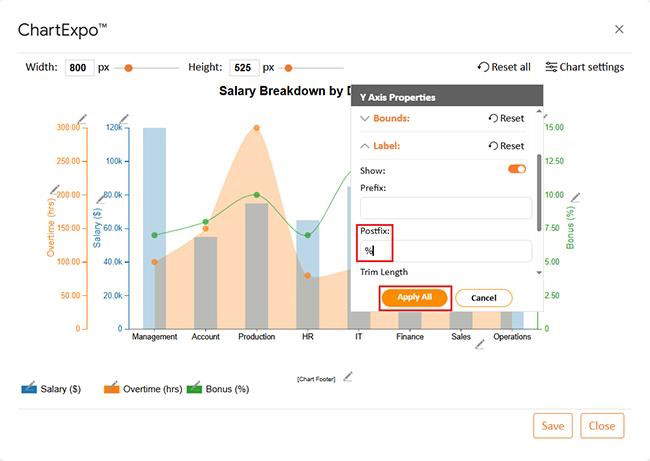650x461 pixels.
Task: Collapse the Label section
Action: (365, 146)
